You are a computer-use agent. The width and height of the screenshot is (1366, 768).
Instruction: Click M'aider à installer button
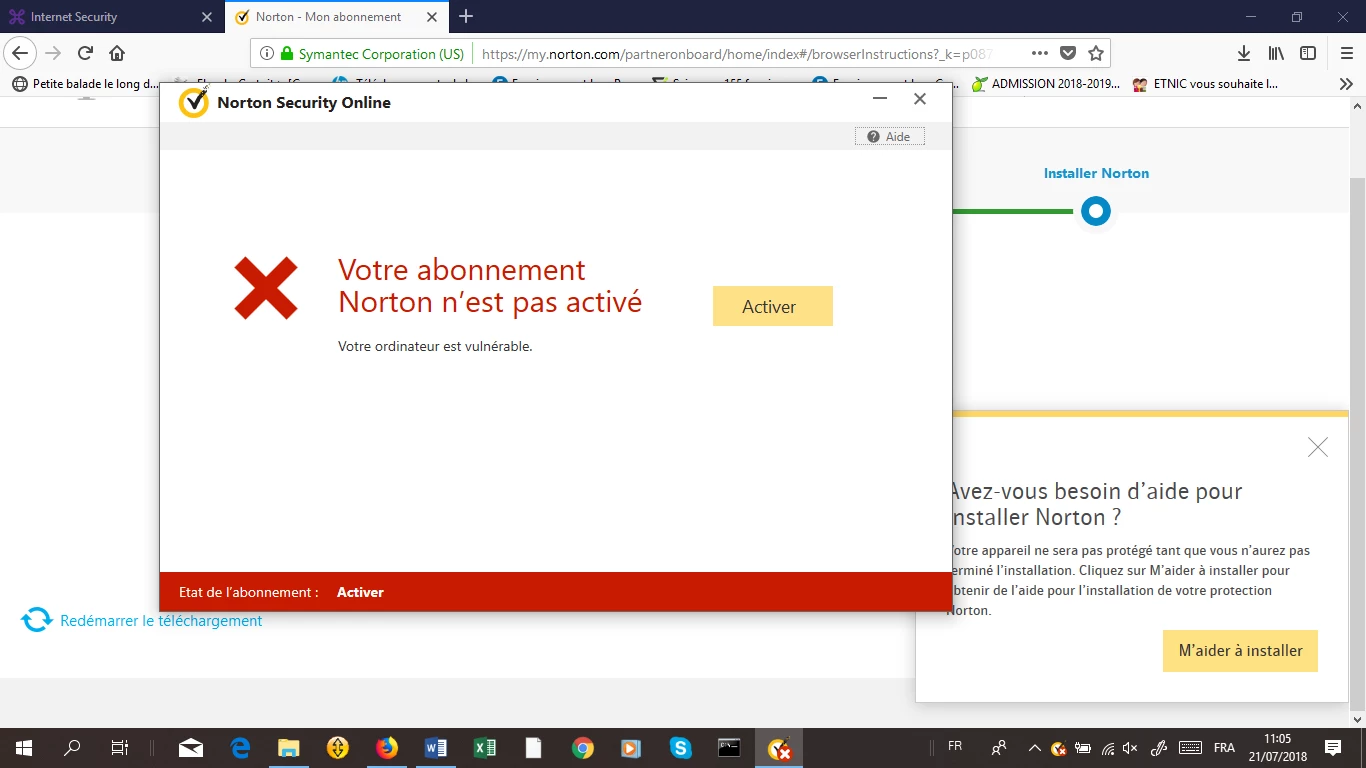pos(1240,650)
